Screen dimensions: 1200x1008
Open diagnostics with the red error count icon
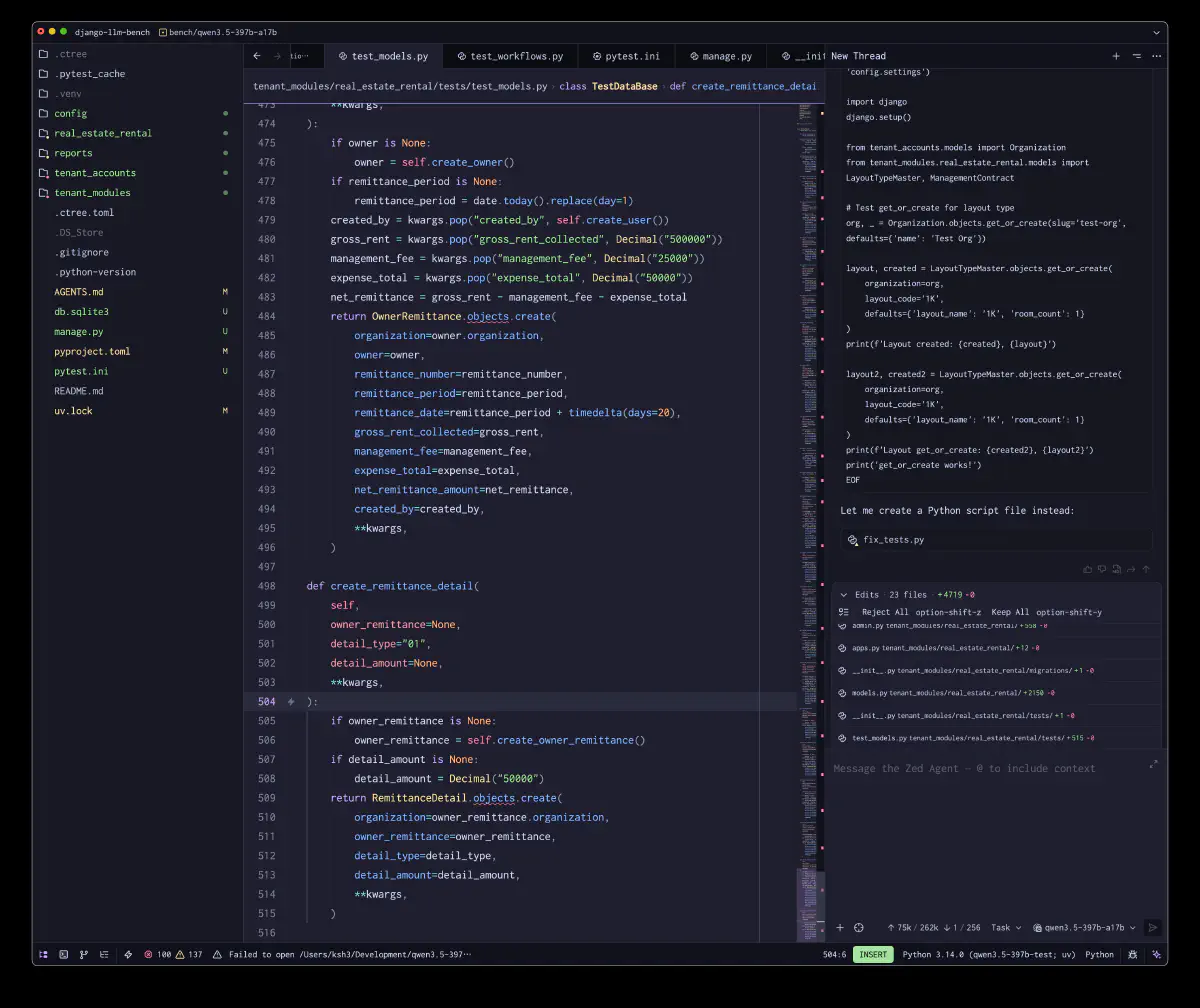pos(148,954)
